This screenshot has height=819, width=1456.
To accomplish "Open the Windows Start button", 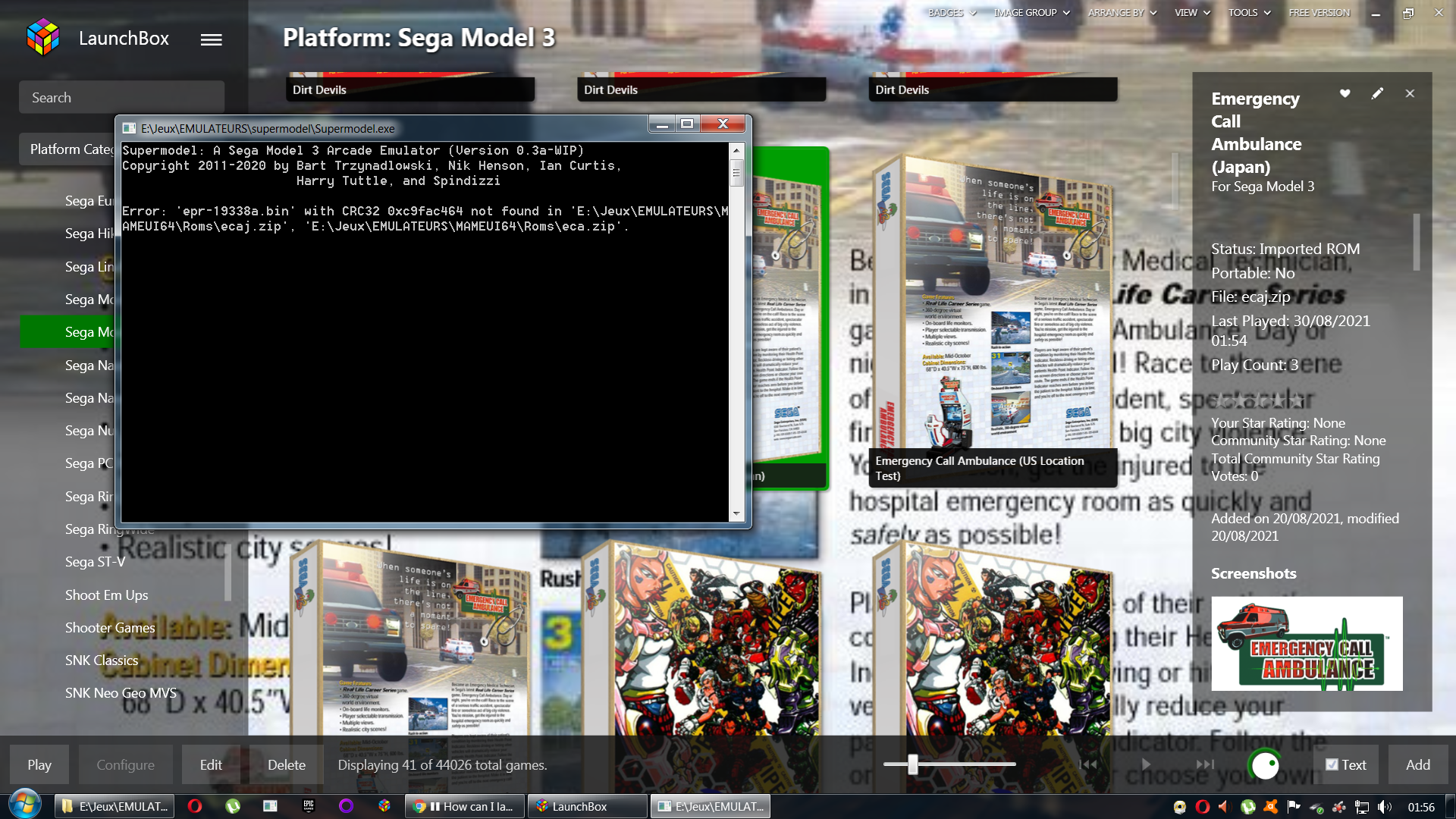I will pos(25,805).
